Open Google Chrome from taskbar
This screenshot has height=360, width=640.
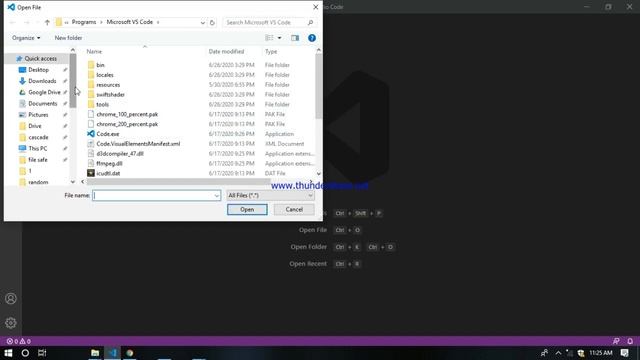(130, 353)
